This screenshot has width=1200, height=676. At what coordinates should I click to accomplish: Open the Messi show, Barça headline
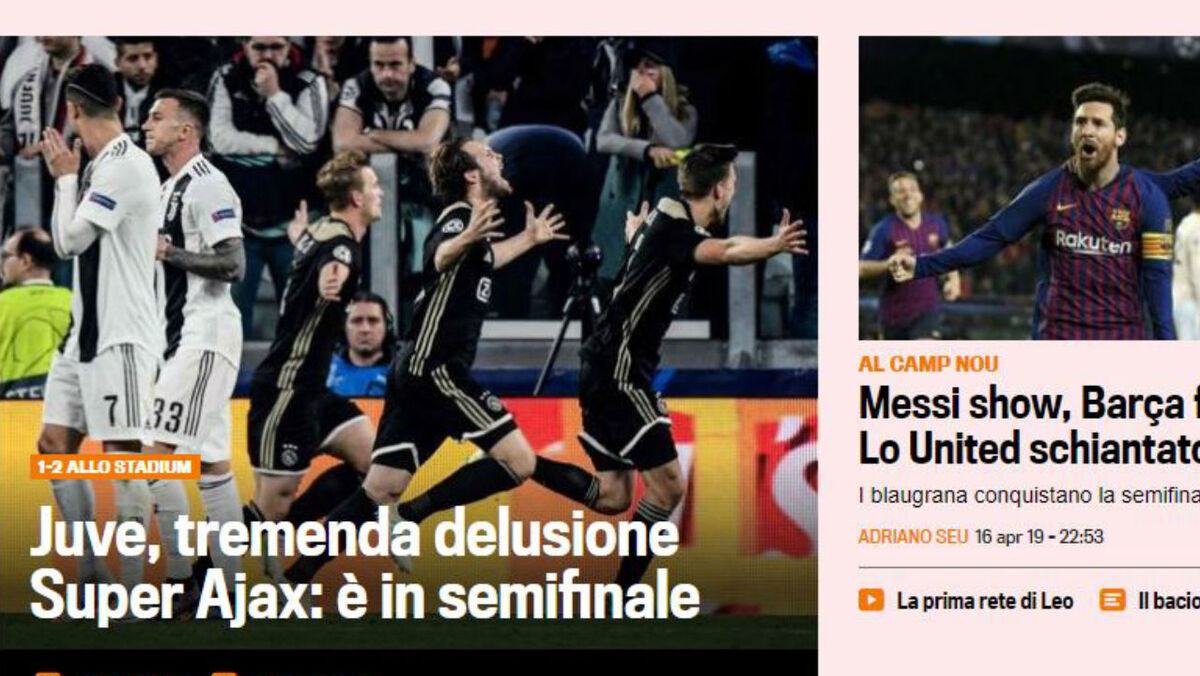click(x=1029, y=404)
